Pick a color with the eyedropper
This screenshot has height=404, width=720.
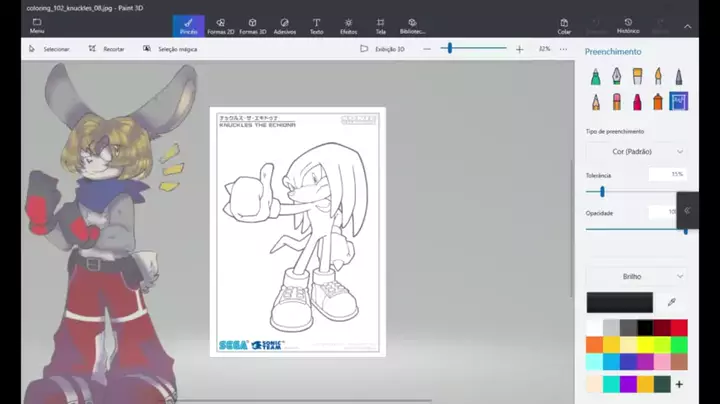[671, 302]
